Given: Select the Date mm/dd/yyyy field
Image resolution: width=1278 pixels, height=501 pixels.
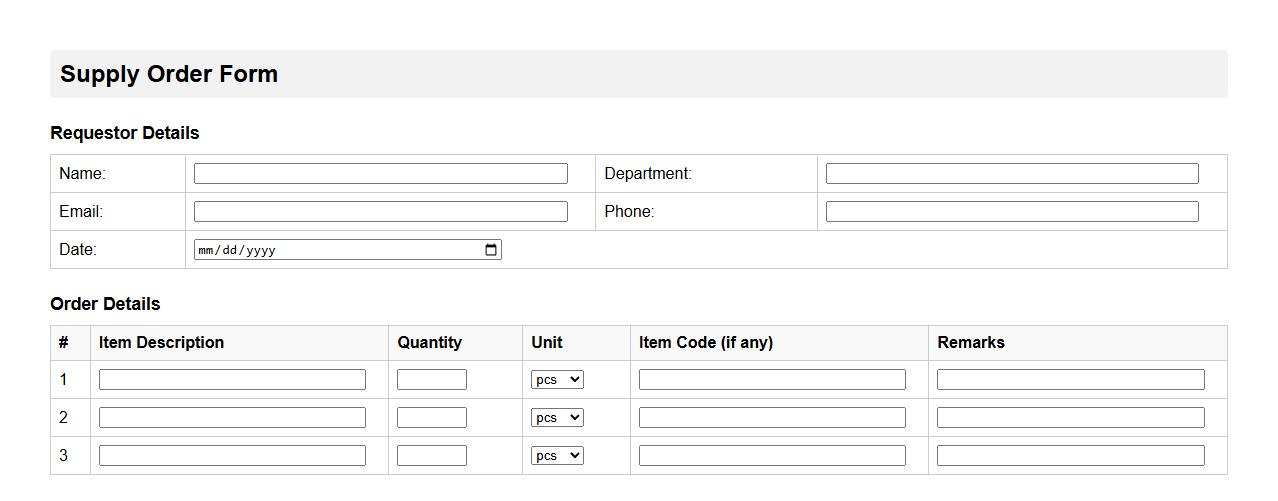Looking at the screenshot, I should tap(348, 250).
